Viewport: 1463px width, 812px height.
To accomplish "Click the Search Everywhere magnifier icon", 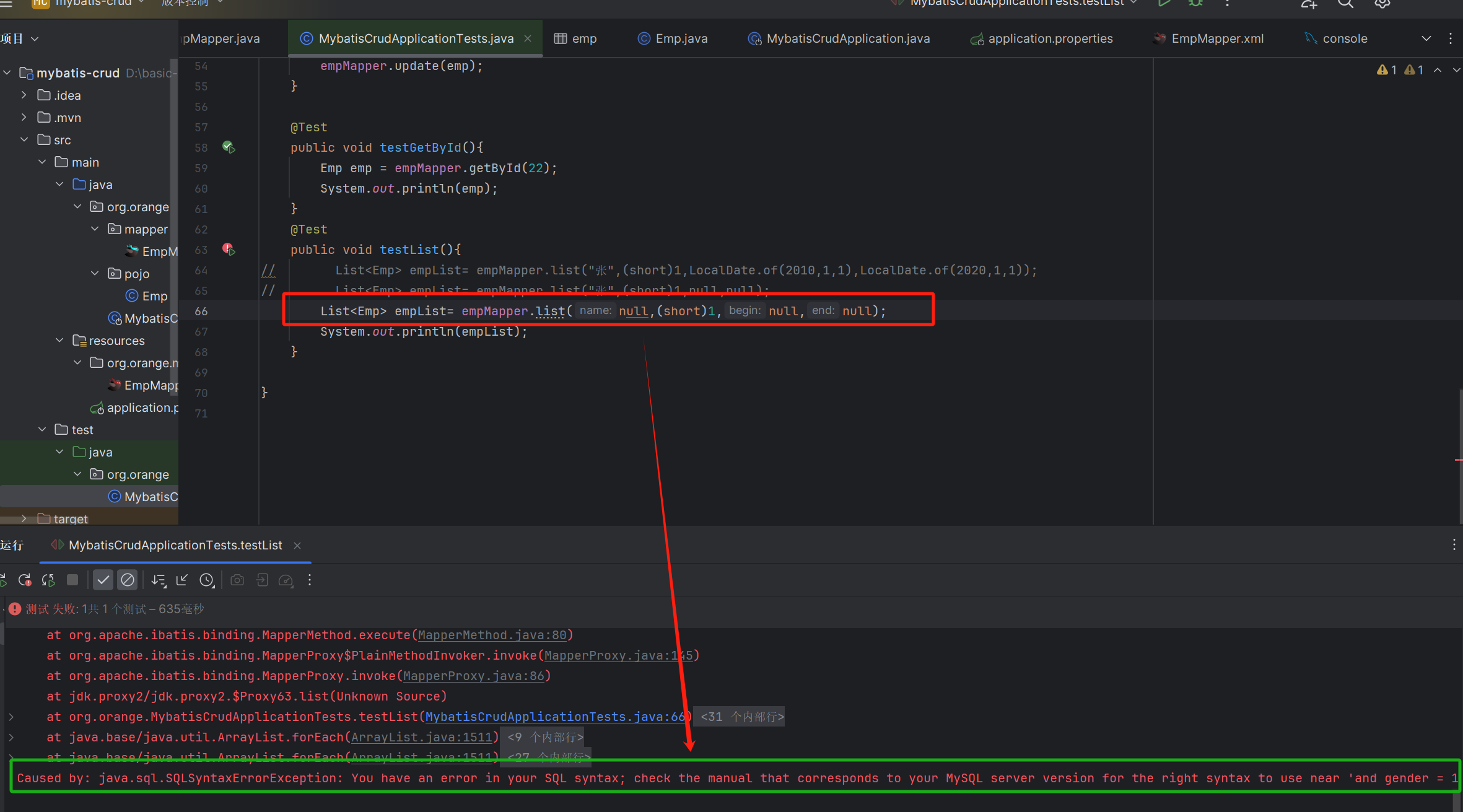I will [x=1345, y=3].
